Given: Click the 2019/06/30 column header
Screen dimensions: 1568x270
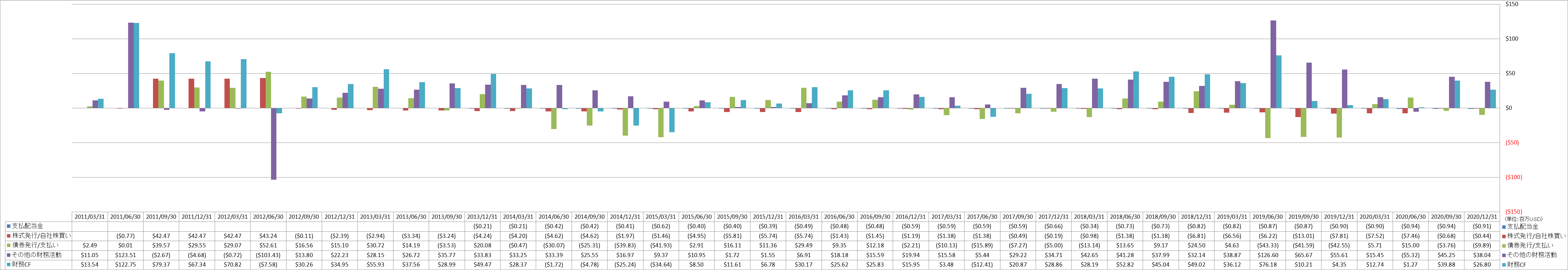Looking at the screenshot, I should (x=1267, y=217).
